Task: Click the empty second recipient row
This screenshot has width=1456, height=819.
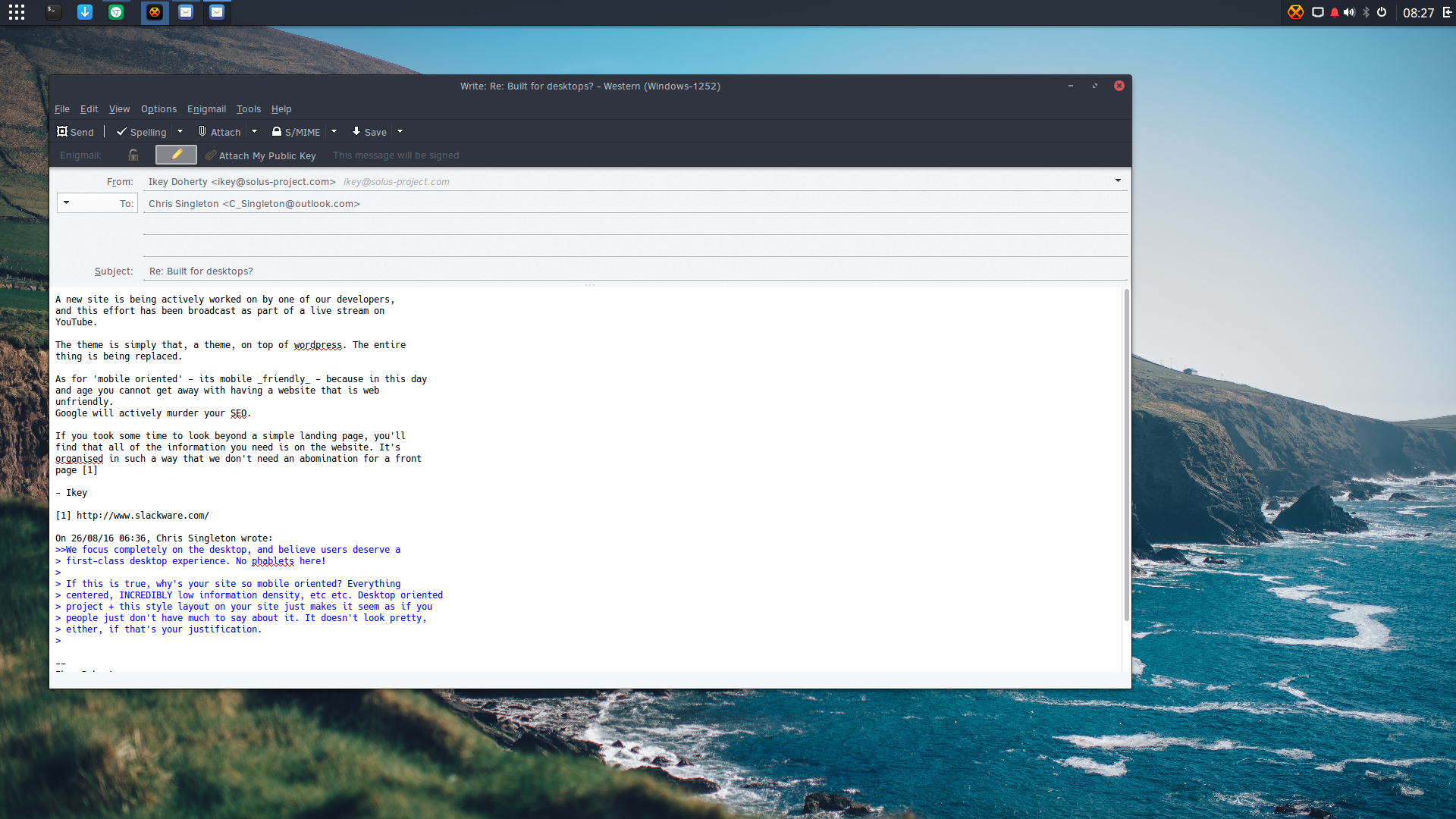Action: 635,225
